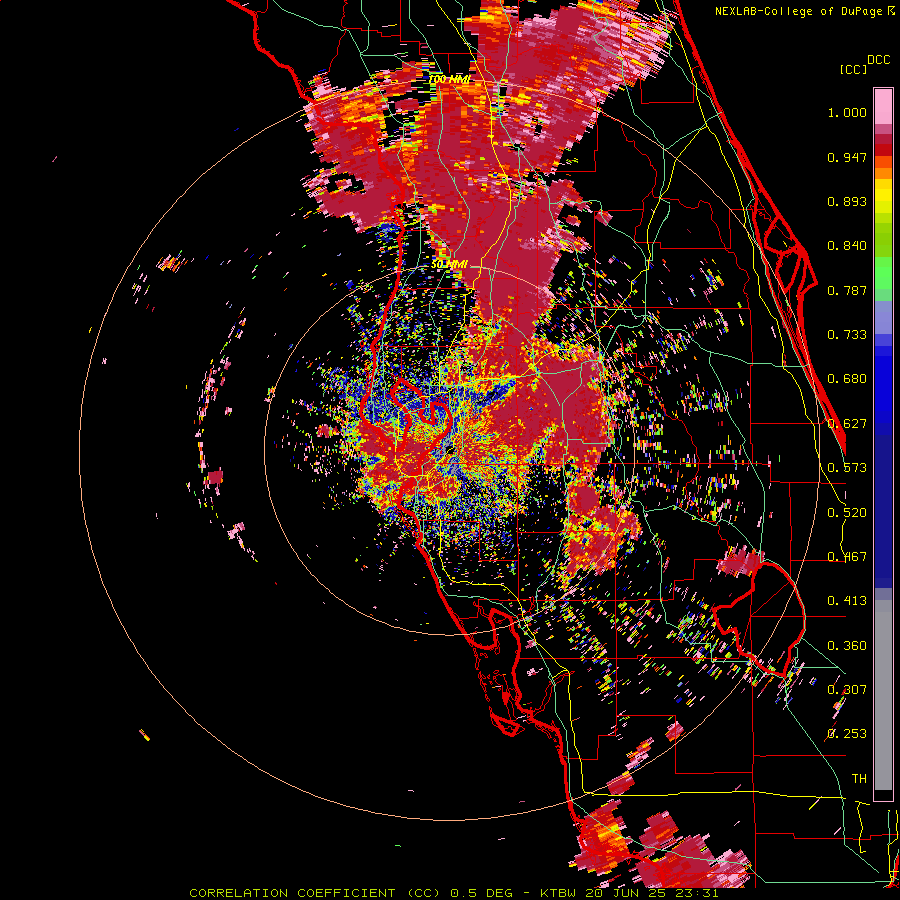Select the 0.307 scale value
The width and height of the screenshot is (900, 900).
click(847, 690)
